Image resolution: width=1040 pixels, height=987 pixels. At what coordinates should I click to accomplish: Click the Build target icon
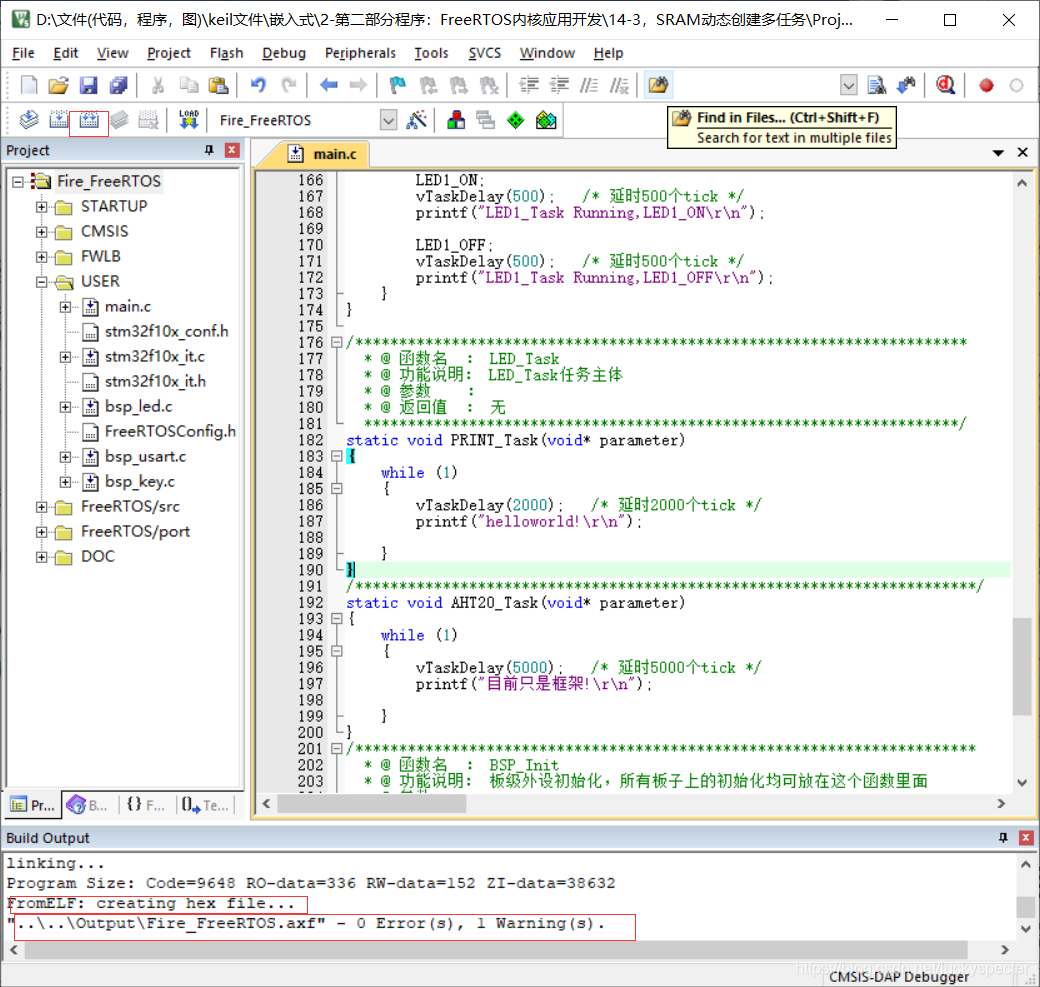click(59, 120)
